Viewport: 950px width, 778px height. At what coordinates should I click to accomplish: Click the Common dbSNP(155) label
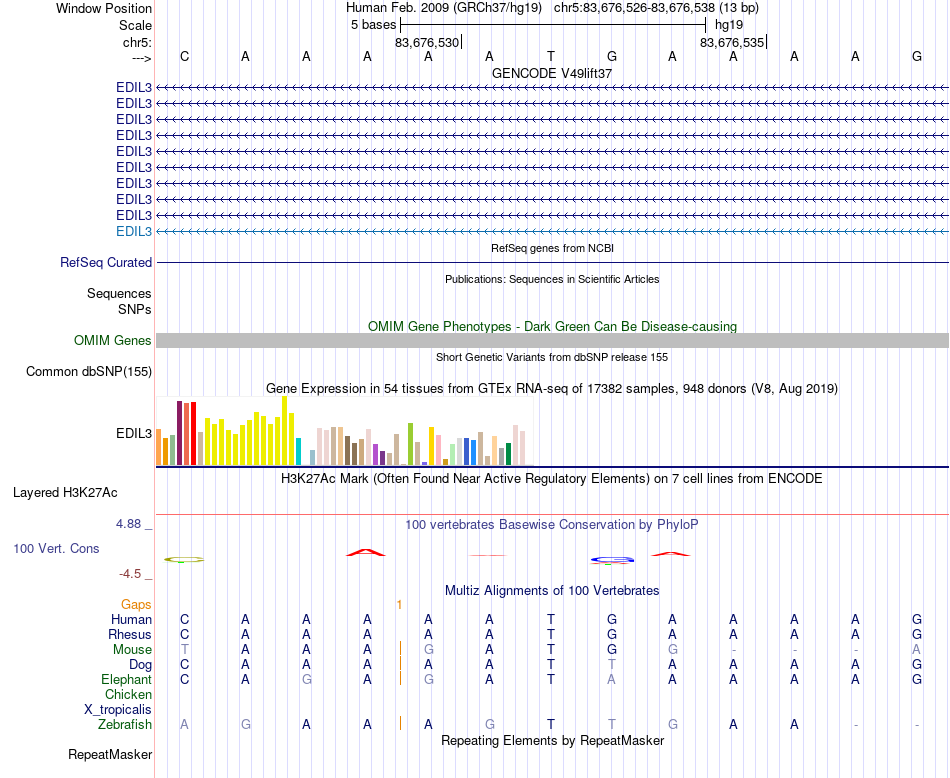coord(88,371)
